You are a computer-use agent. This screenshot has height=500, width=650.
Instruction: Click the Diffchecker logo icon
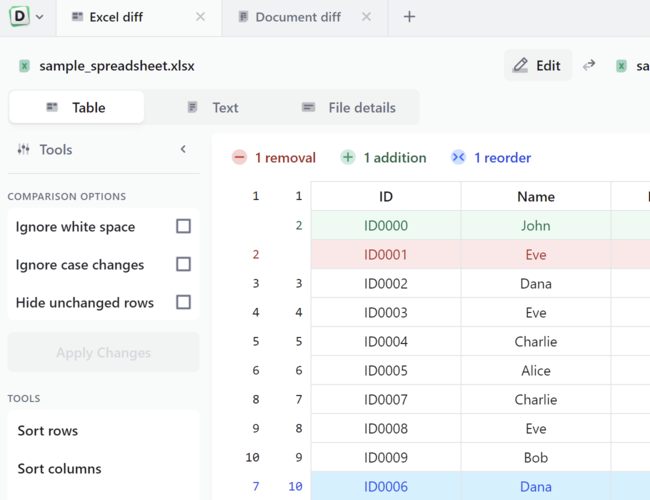tap(19, 17)
